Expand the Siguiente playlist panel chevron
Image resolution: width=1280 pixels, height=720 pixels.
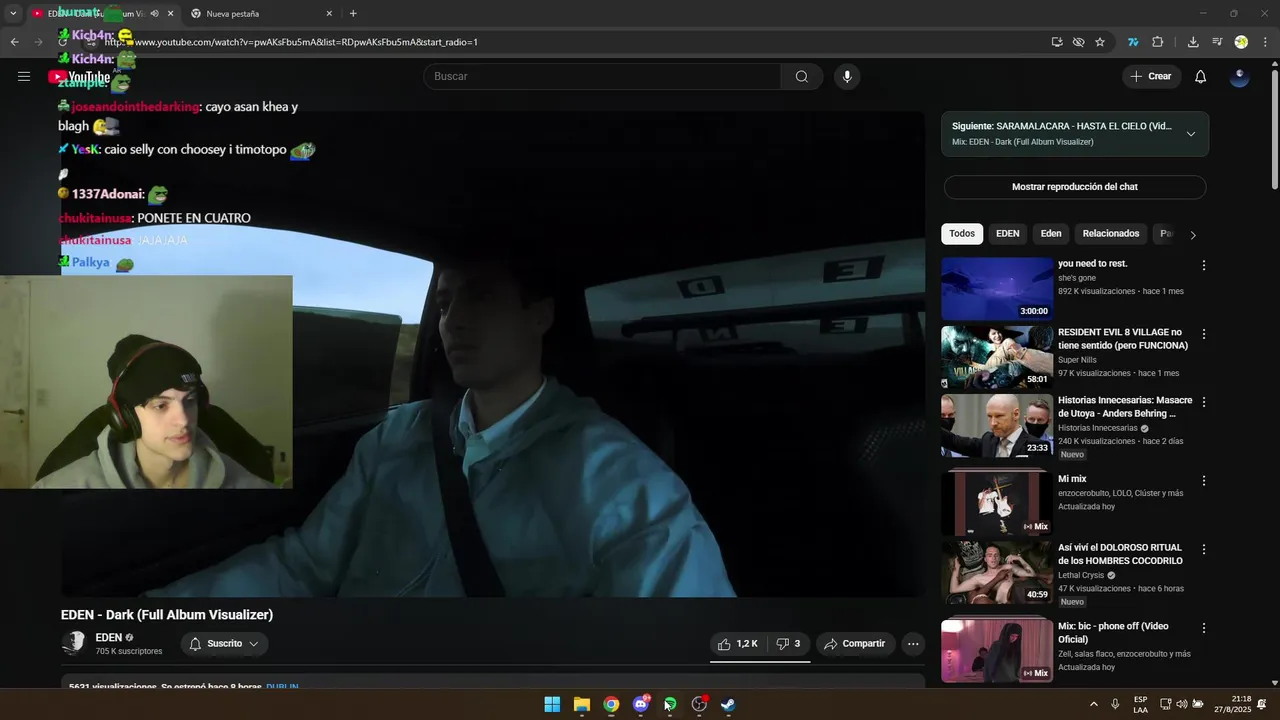pyautogui.click(x=1191, y=134)
